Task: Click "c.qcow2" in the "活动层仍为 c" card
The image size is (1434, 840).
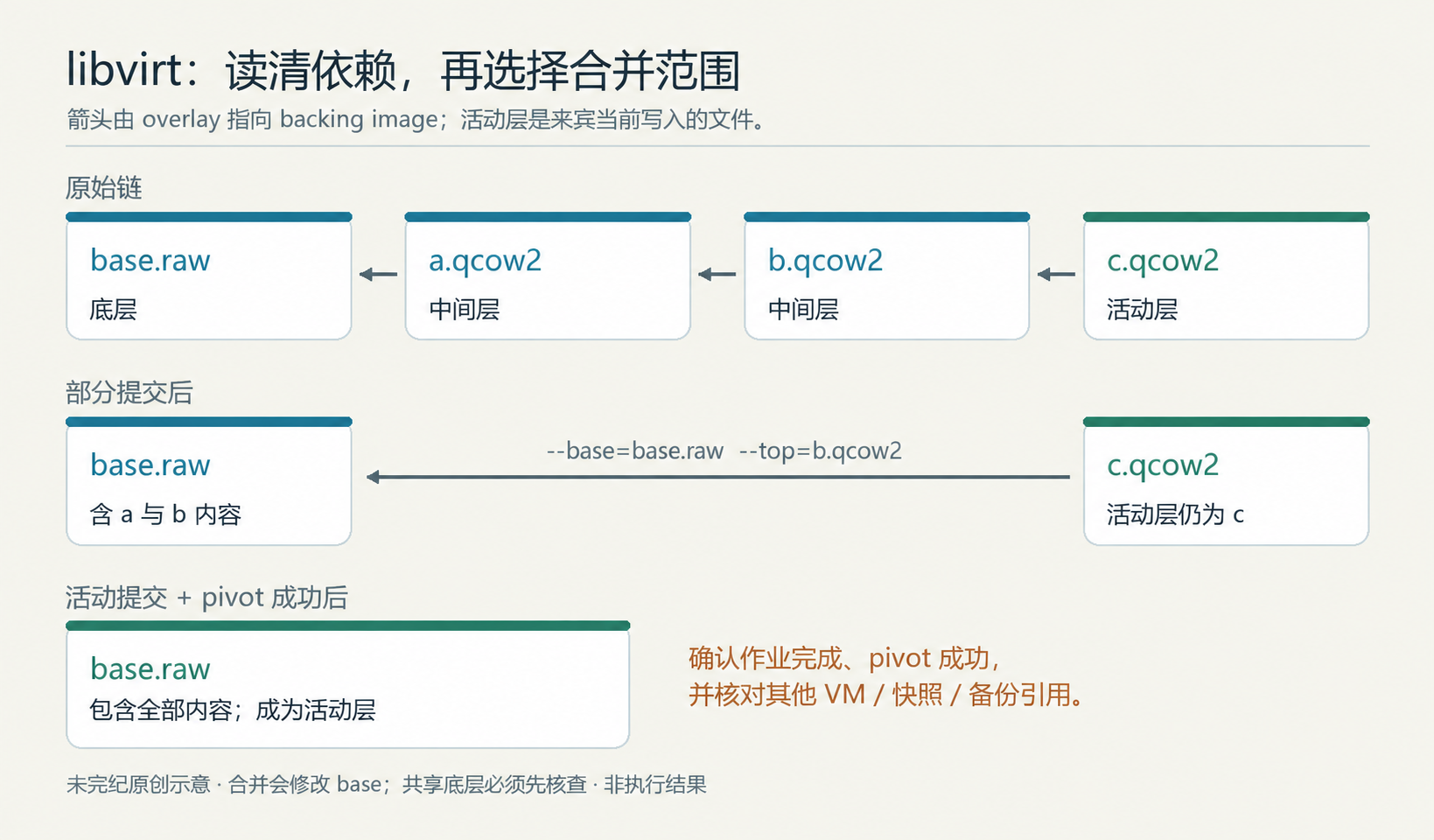Action: click(1163, 465)
